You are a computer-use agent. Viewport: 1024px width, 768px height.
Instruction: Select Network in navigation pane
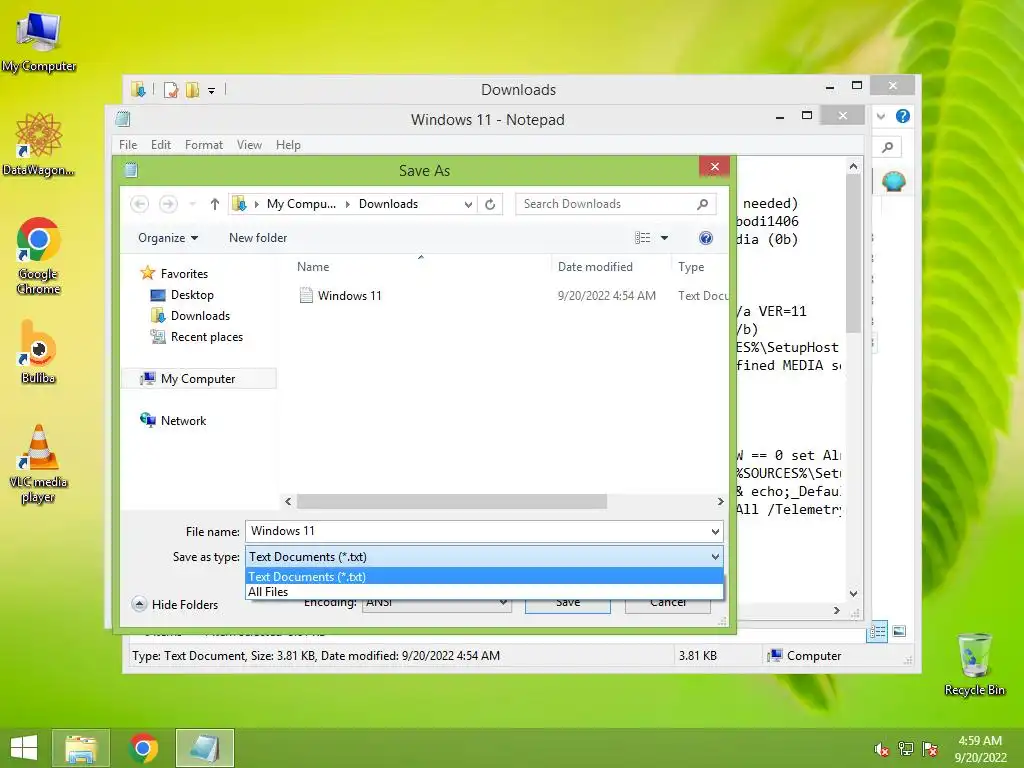pos(184,421)
